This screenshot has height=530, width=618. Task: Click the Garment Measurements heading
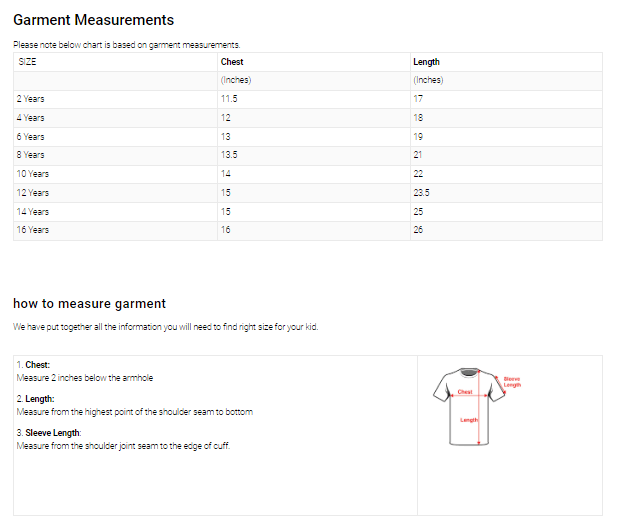click(x=93, y=20)
